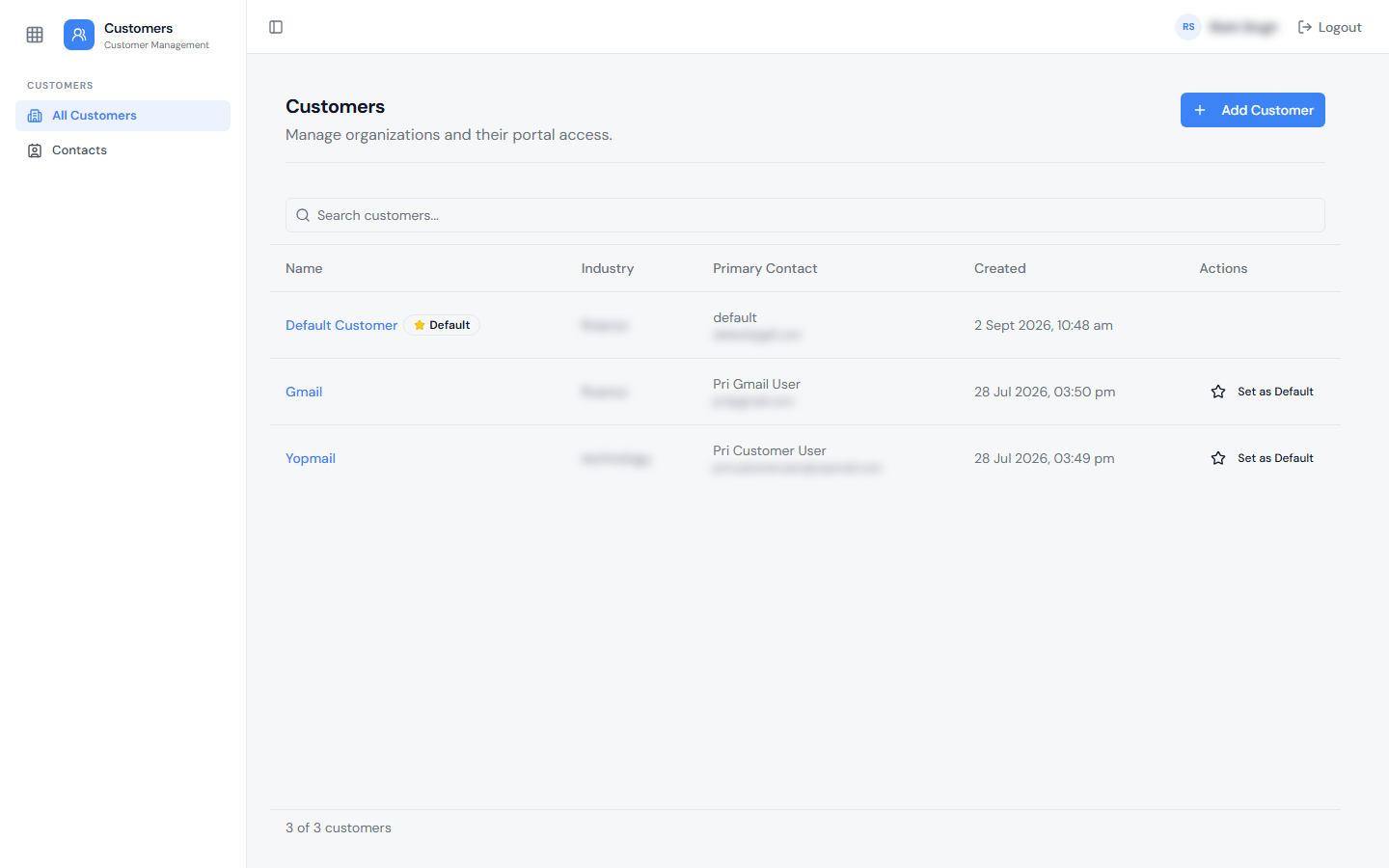Click the 'Pri Gmail User' contact
The image size is (1389, 868).
coord(756,384)
